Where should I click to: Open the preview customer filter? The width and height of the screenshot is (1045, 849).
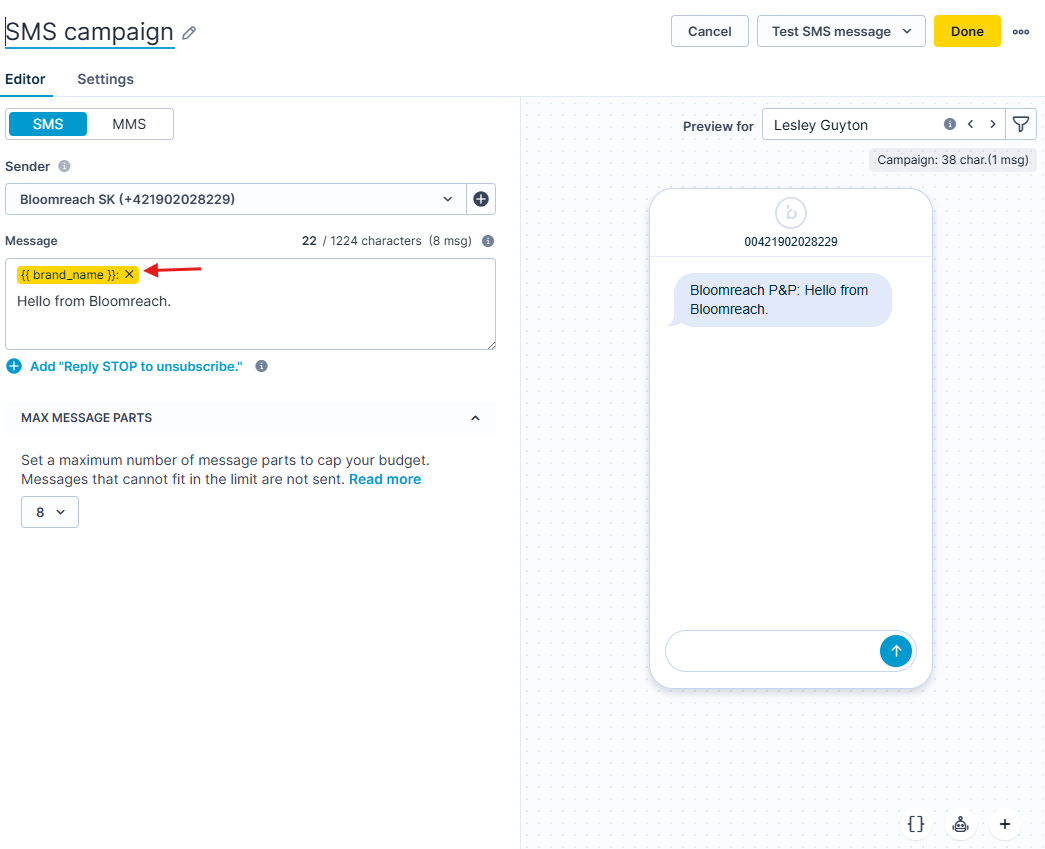(x=1020, y=124)
